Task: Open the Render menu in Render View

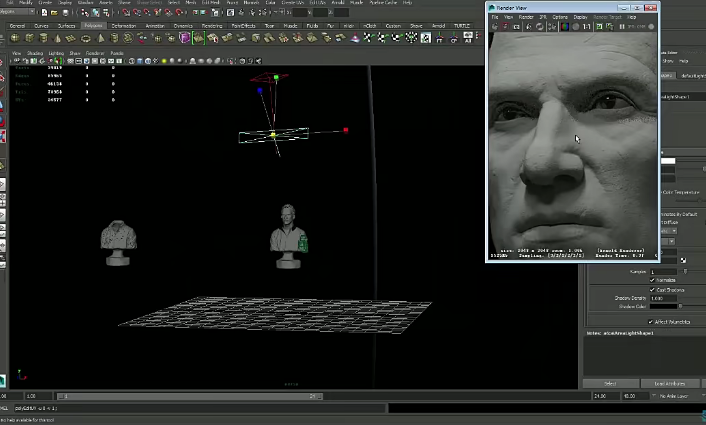Action: [x=525, y=17]
